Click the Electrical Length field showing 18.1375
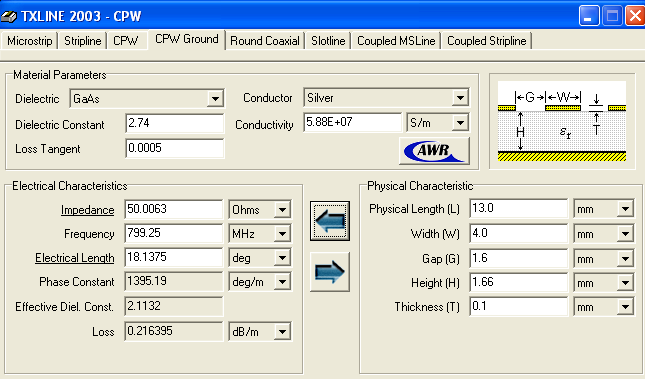This screenshot has width=645, height=379. click(x=174, y=257)
